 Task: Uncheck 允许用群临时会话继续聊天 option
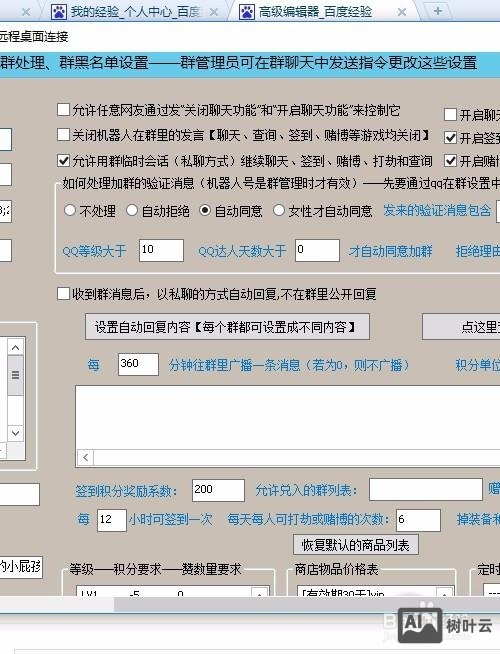tap(63, 160)
